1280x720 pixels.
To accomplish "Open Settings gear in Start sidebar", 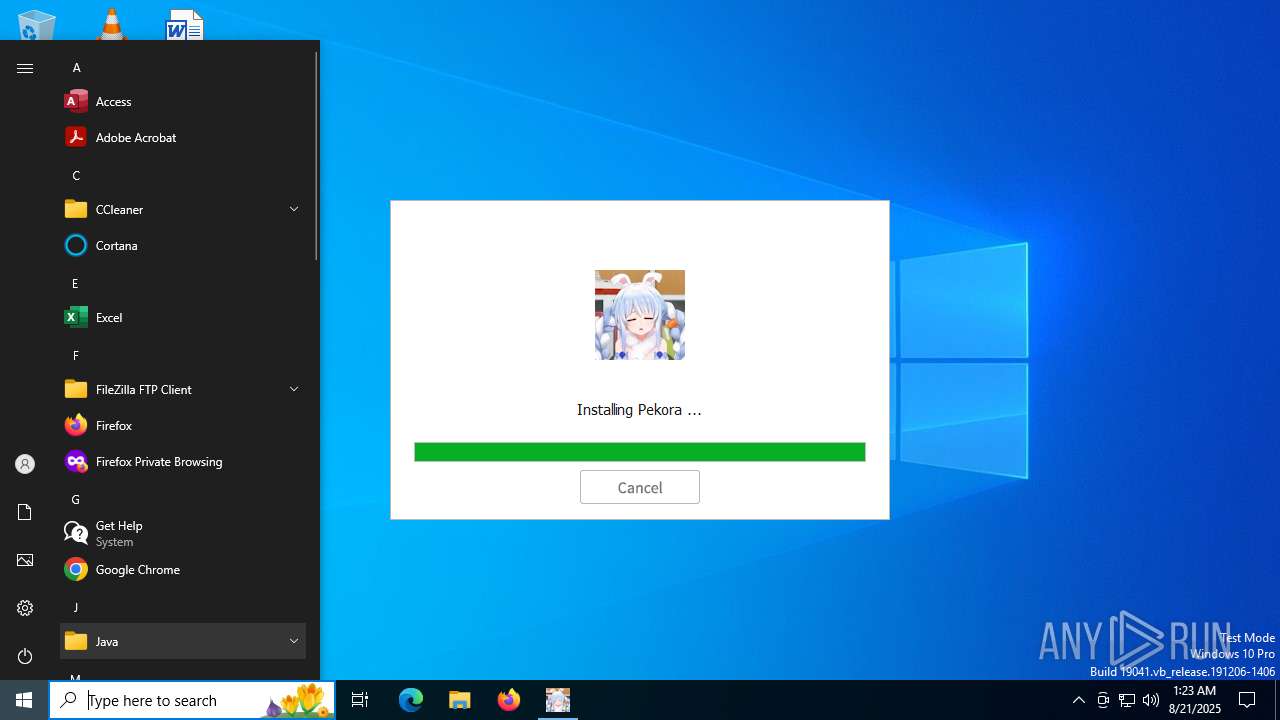I will [x=25, y=608].
